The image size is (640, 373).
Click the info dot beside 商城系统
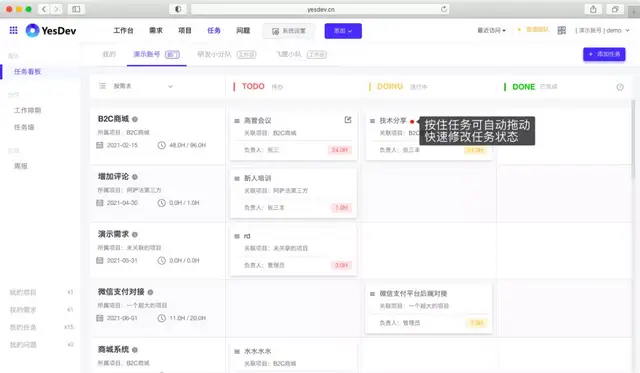click(x=135, y=350)
